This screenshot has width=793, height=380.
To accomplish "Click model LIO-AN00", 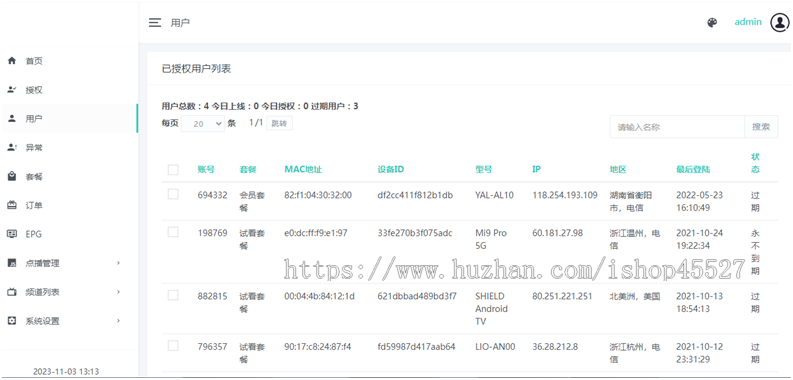I will pos(496,347).
